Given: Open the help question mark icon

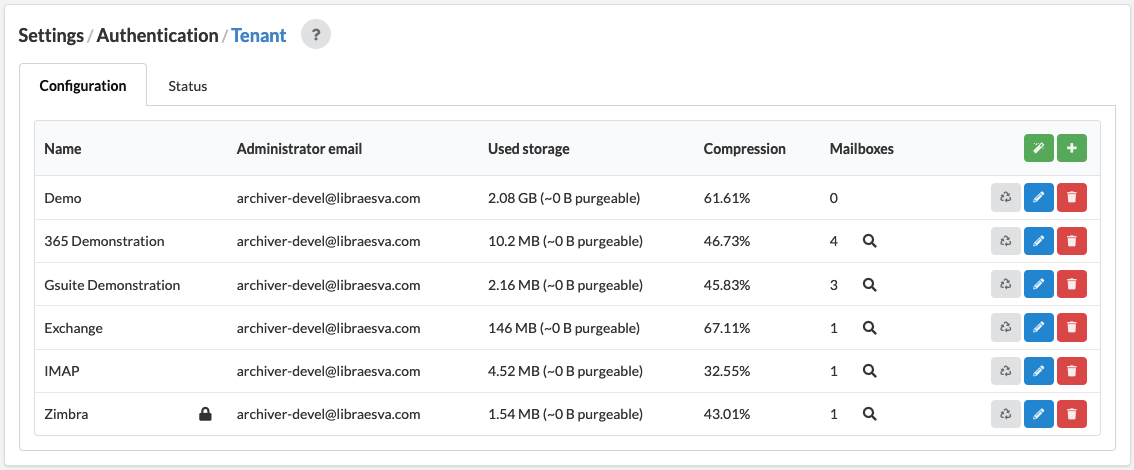Looking at the screenshot, I should tap(316, 35).
